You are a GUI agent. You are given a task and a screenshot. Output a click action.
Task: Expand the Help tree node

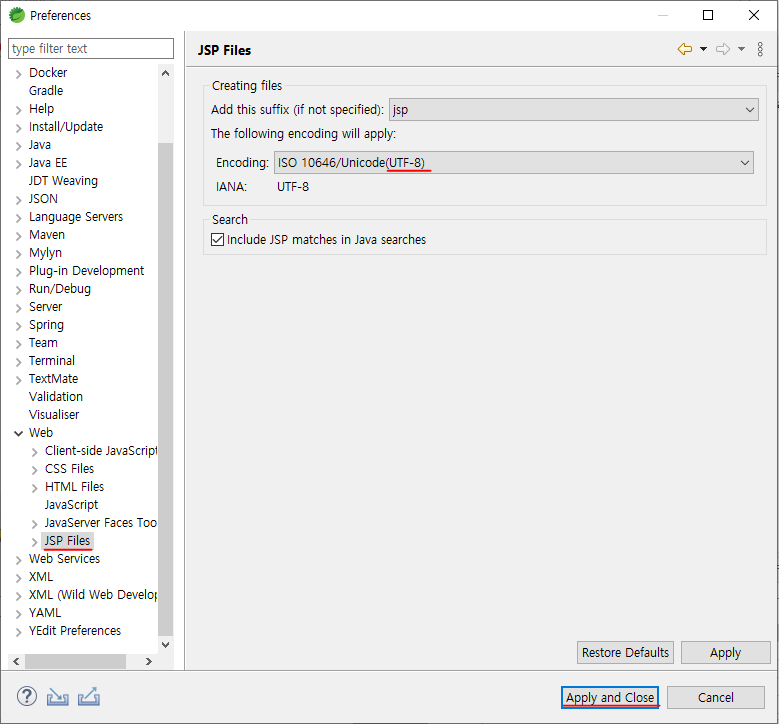(18, 110)
